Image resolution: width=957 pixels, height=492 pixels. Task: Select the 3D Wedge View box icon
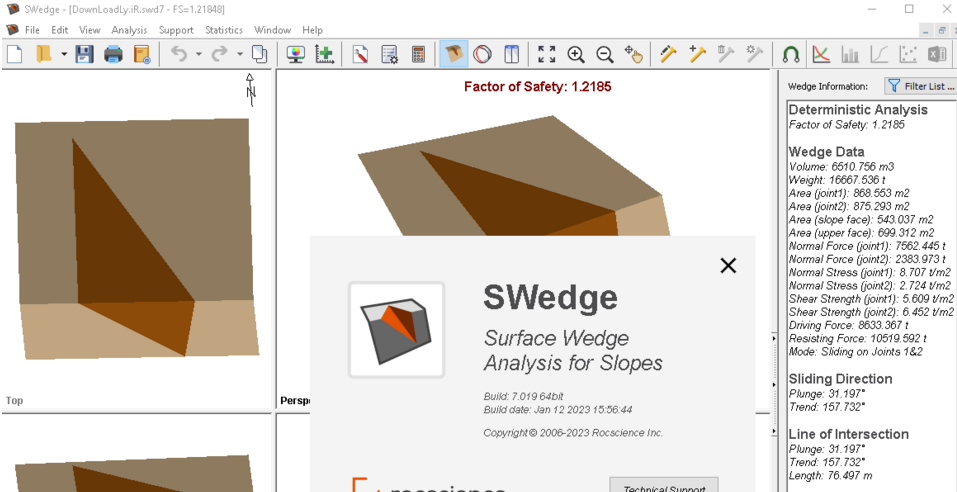pos(453,54)
